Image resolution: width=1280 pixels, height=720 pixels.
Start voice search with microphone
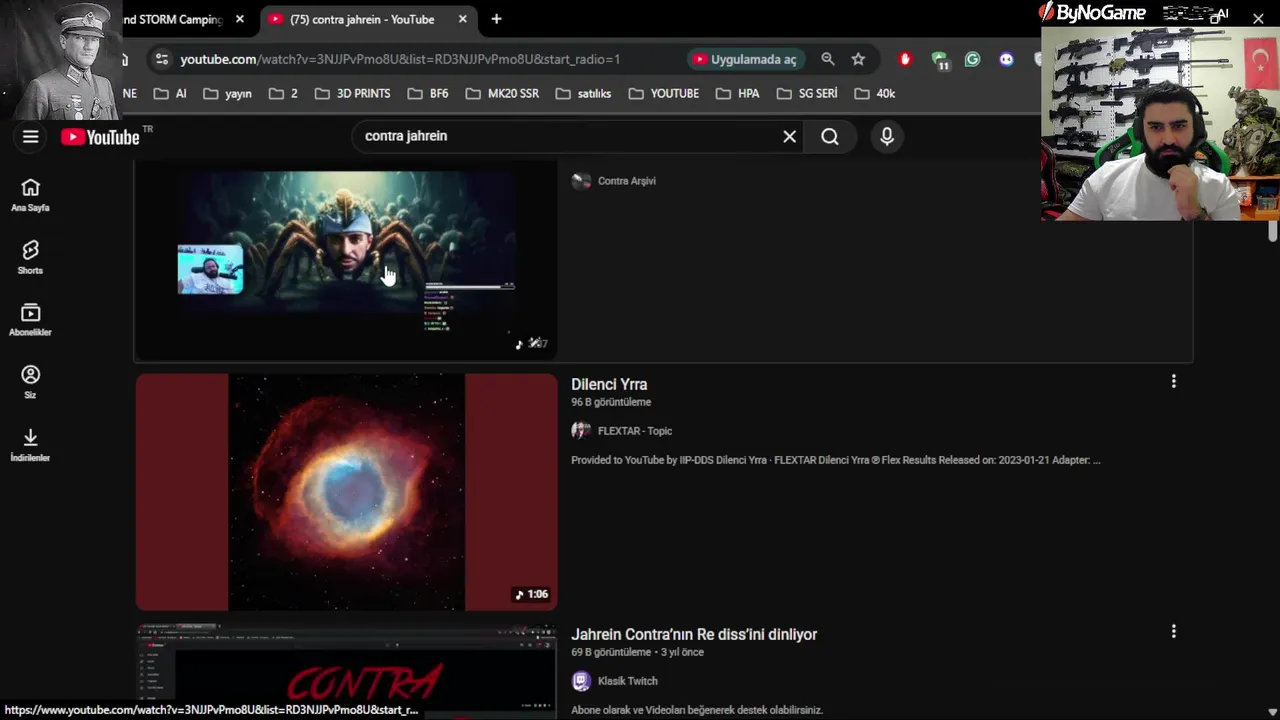click(887, 137)
